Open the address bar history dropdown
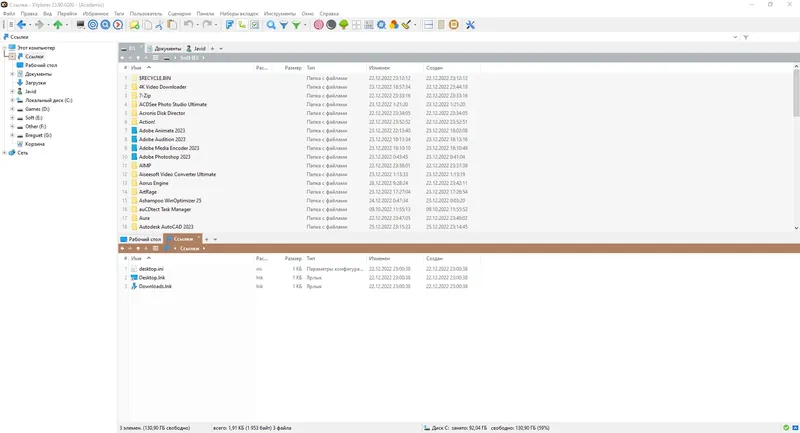This screenshot has height=433, width=800. (x=735, y=37)
